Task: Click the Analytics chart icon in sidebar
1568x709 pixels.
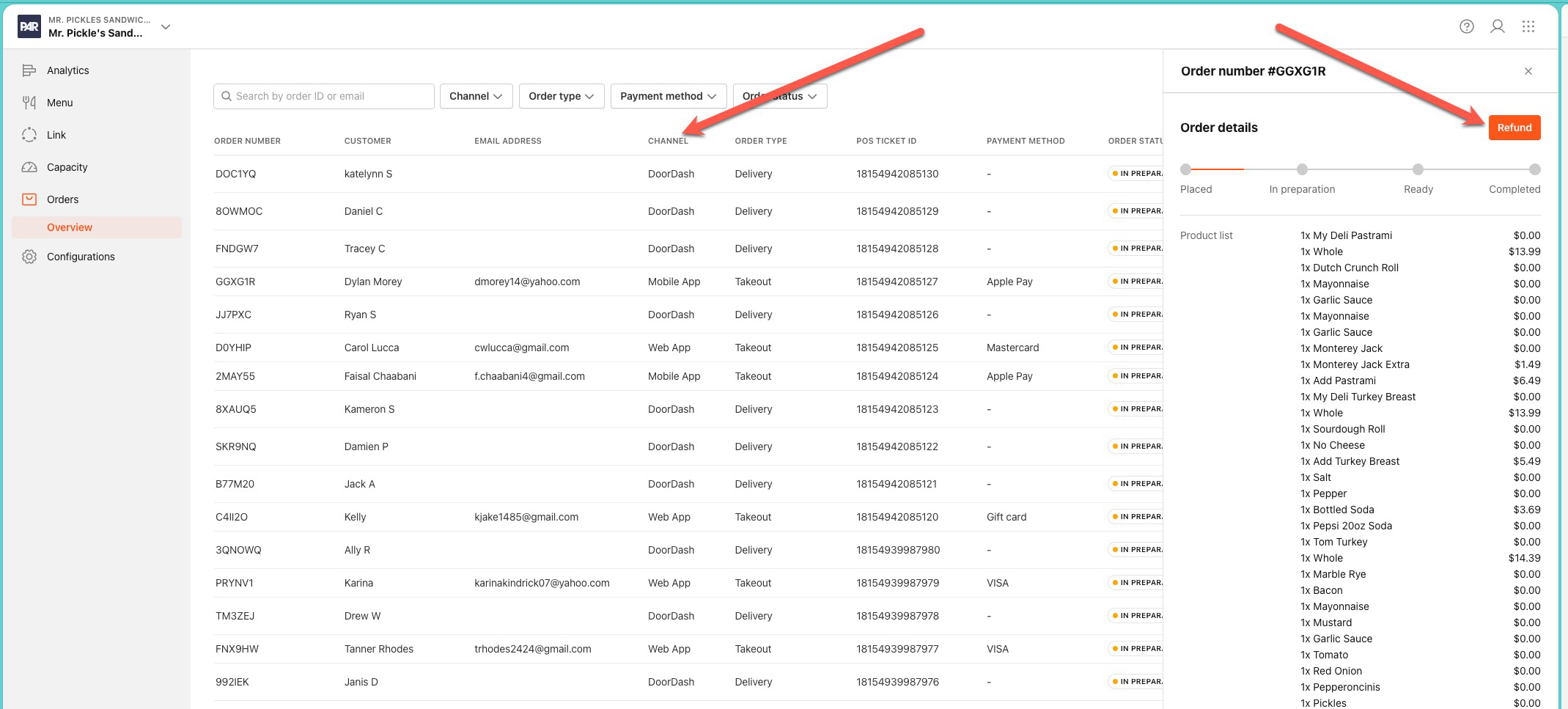Action: tap(29, 70)
